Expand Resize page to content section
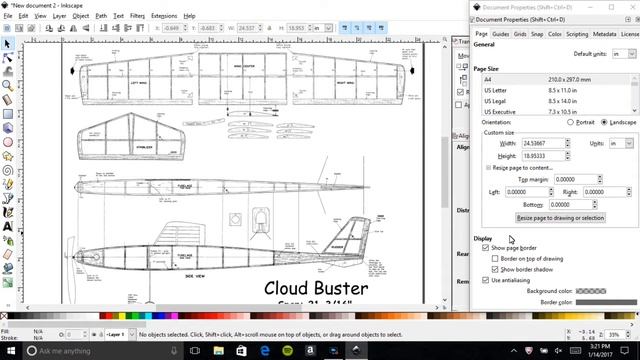 (488, 168)
